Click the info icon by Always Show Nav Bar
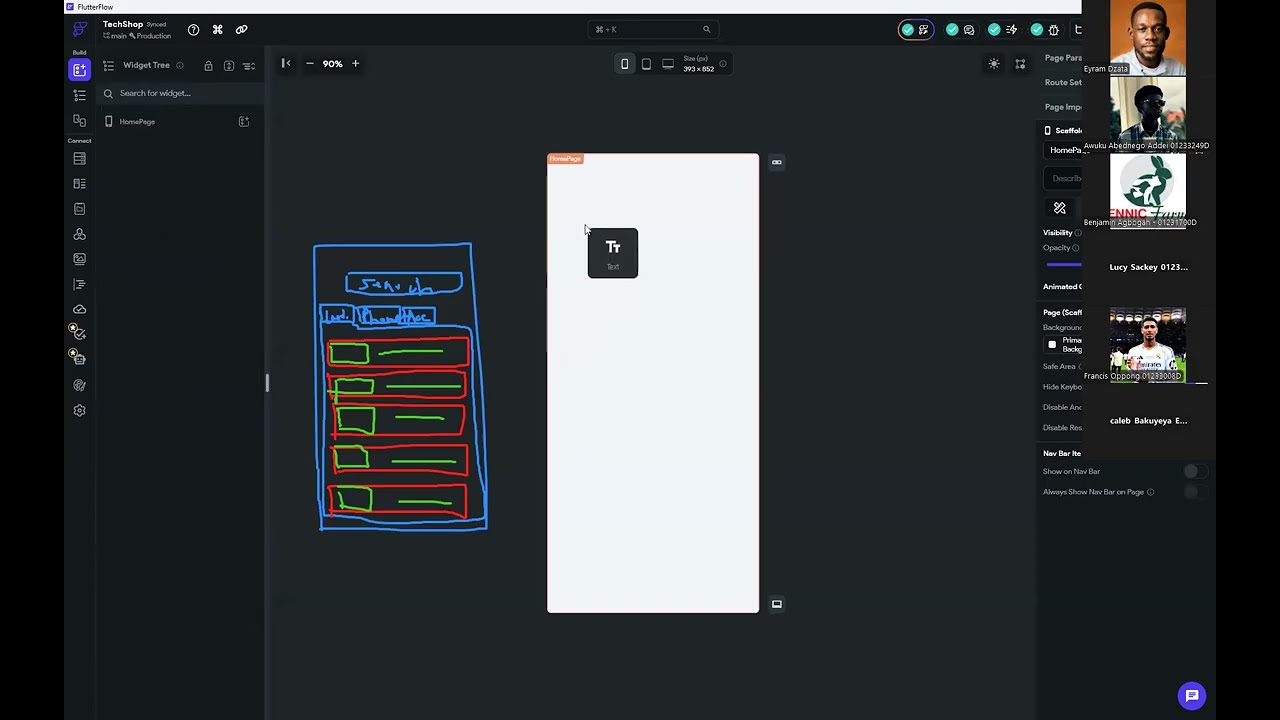The width and height of the screenshot is (1280, 720). tap(1150, 492)
